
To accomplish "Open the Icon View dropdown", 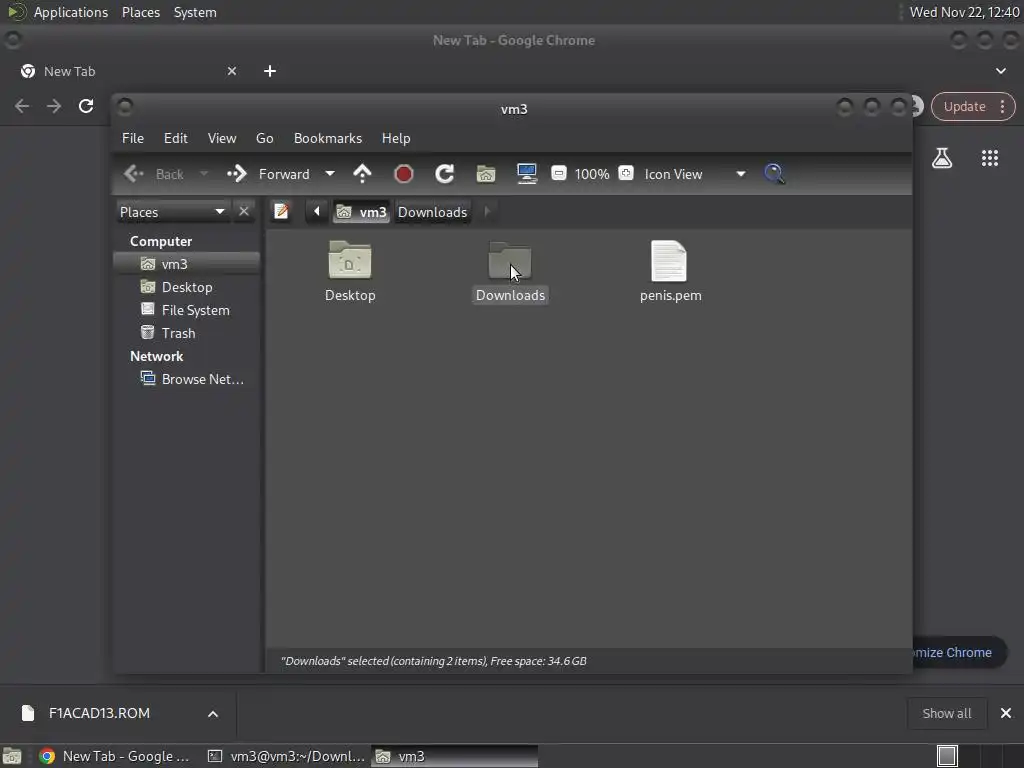I will [694, 174].
